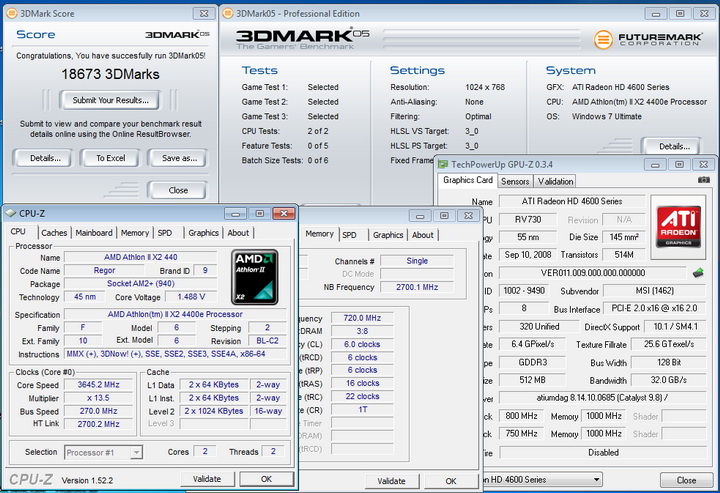Switch to the Sensors tab in GPU-Z

point(515,181)
